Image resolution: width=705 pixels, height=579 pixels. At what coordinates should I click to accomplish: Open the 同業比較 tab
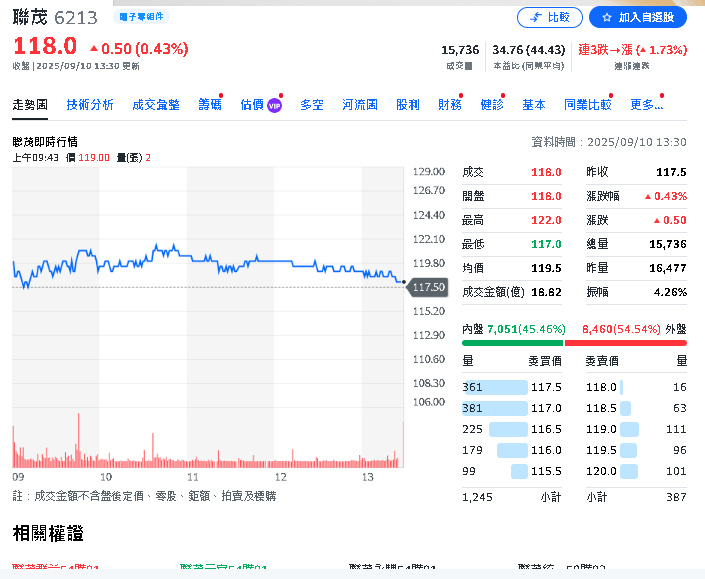tap(588, 105)
